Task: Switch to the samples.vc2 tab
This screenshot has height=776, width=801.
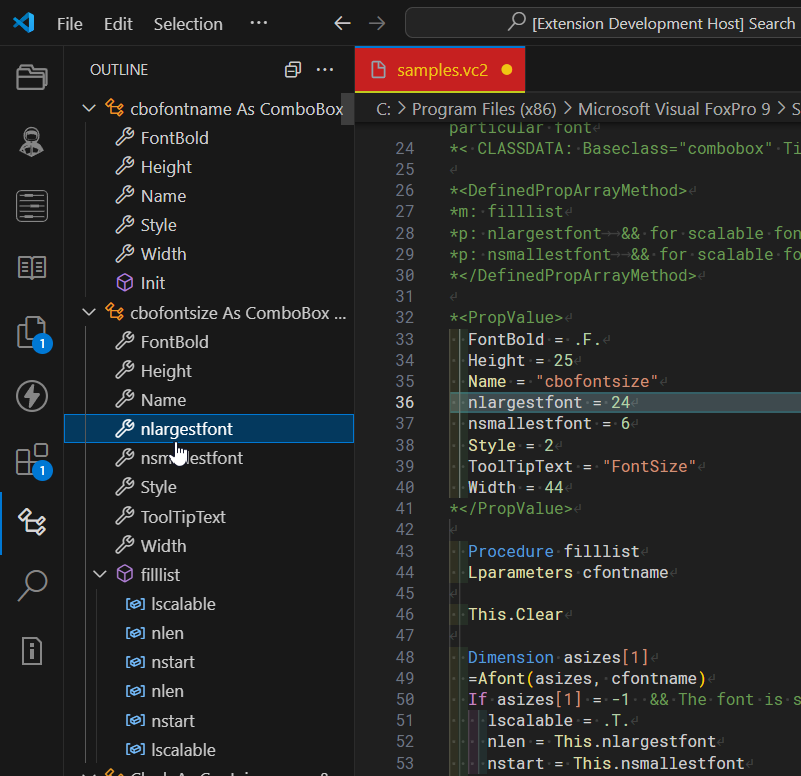Action: (x=440, y=69)
